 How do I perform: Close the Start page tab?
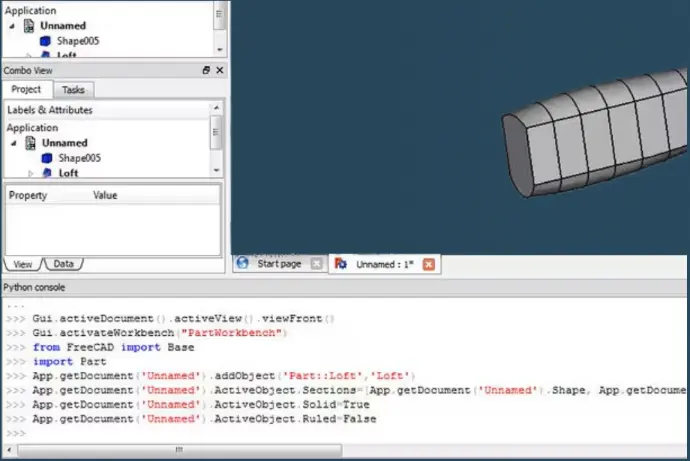[x=316, y=264]
